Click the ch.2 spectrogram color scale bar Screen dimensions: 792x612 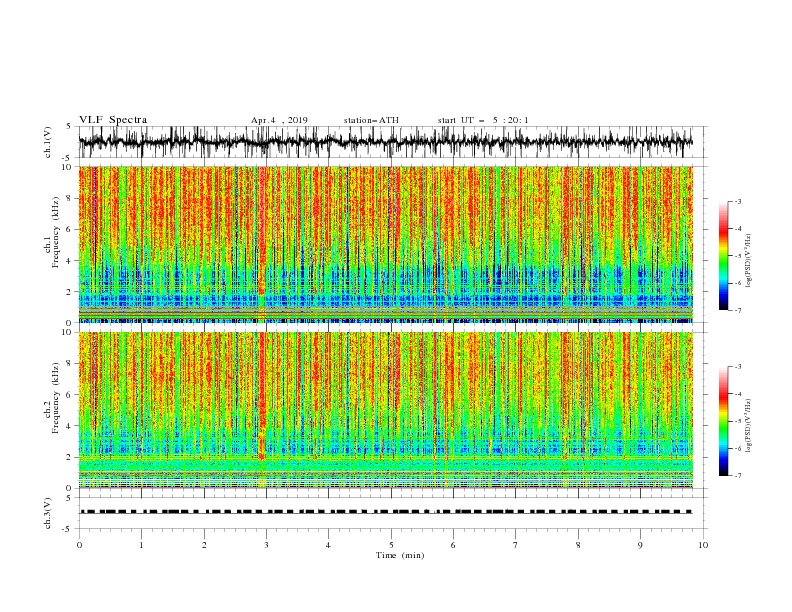click(x=724, y=421)
